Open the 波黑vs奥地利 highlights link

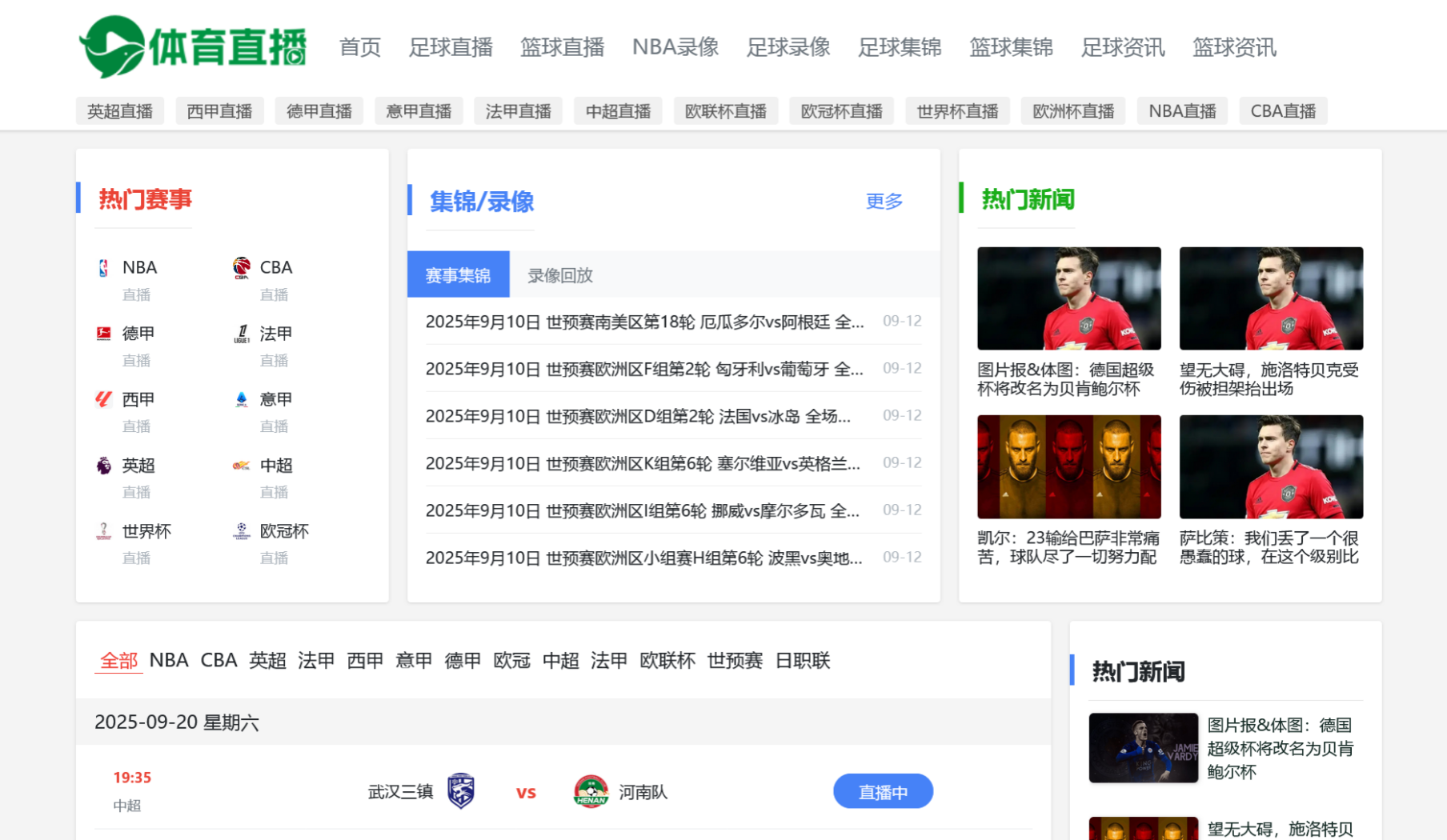(644, 558)
